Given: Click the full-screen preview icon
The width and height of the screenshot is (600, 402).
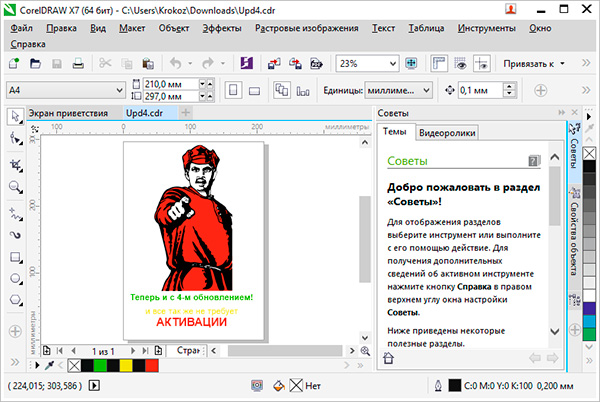Looking at the screenshot, I should (411, 63).
